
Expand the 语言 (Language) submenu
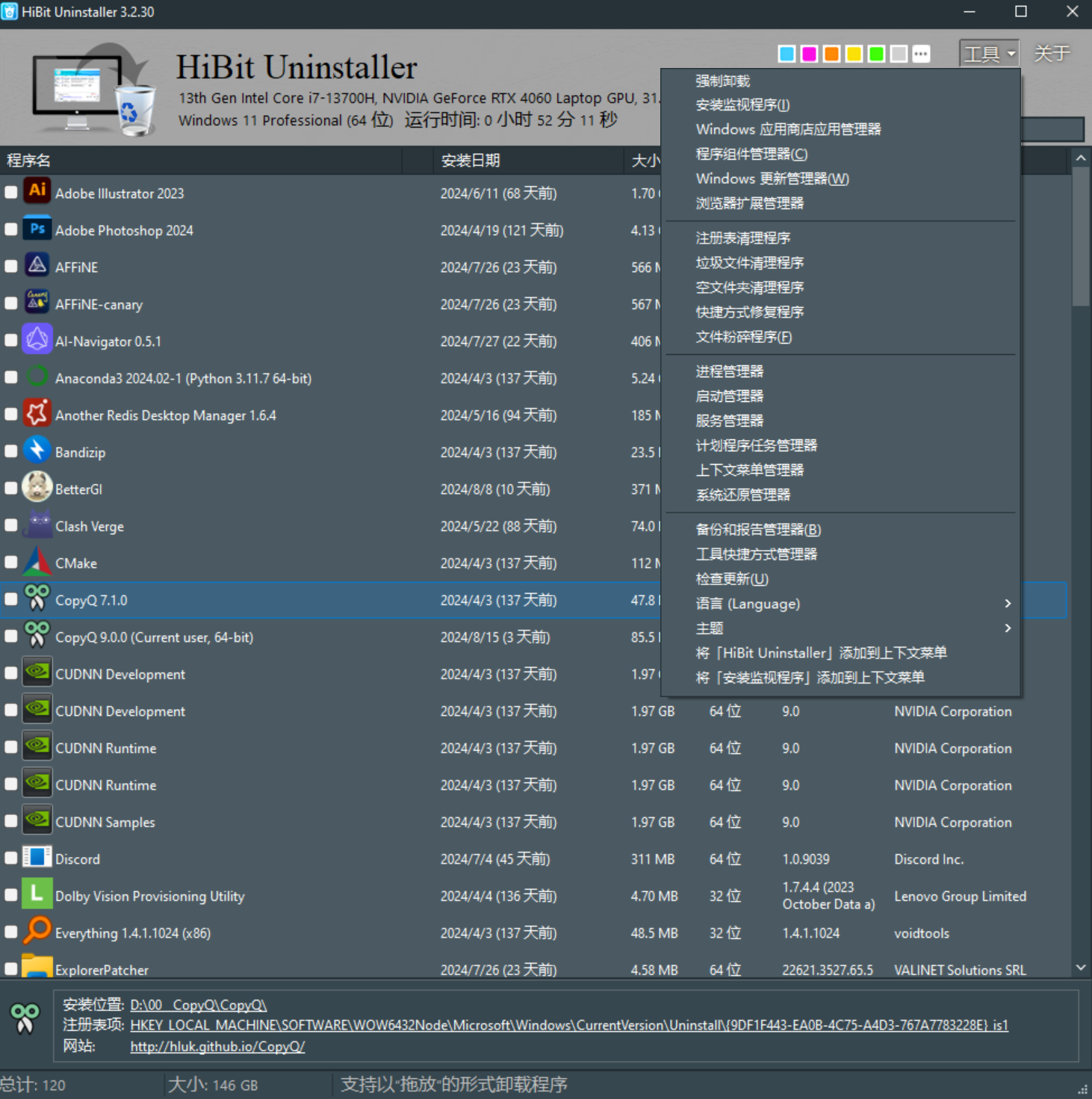click(840, 604)
